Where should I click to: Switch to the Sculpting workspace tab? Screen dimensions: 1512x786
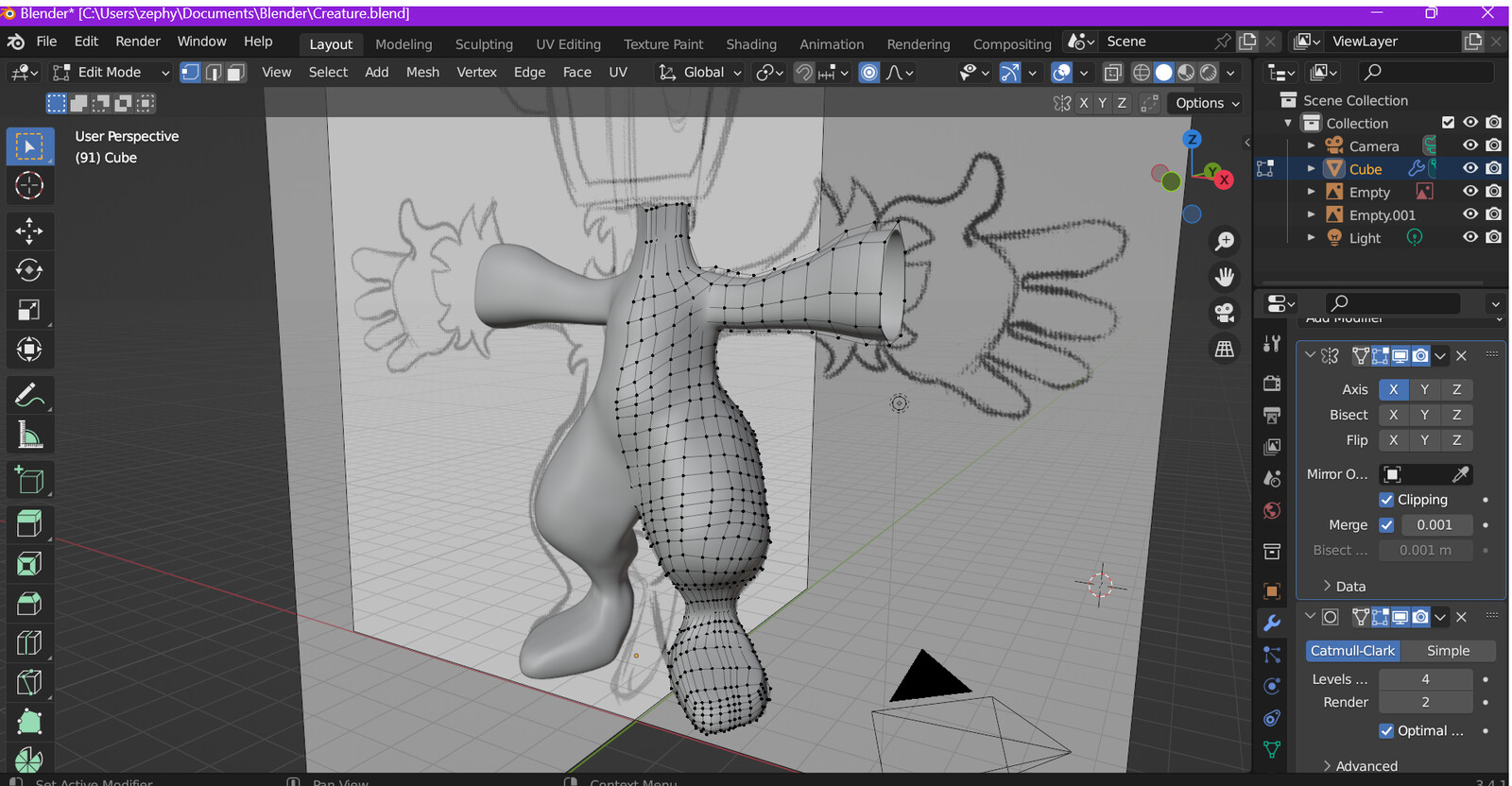click(x=484, y=44)
